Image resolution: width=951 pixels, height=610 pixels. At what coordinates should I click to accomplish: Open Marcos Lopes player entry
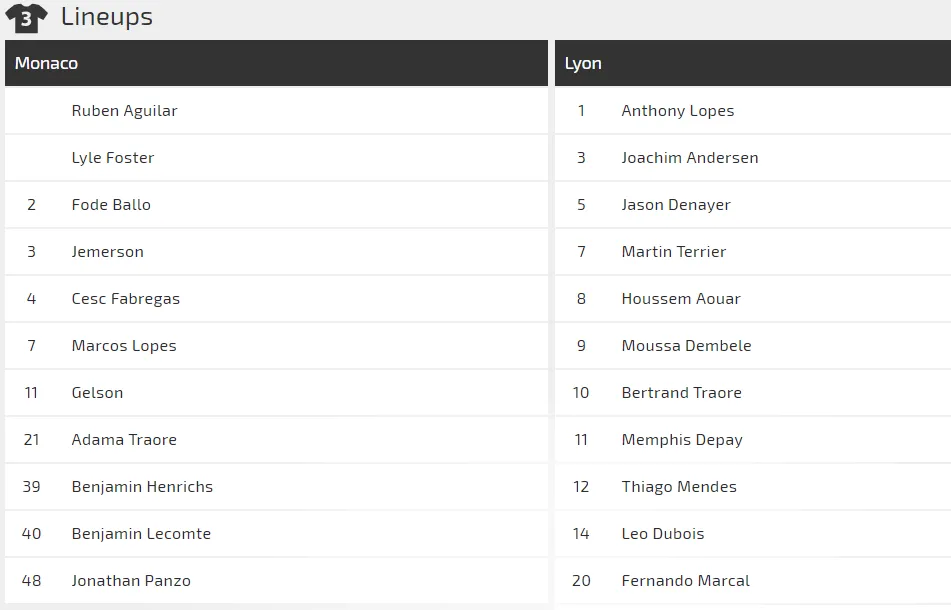point(124,346)
